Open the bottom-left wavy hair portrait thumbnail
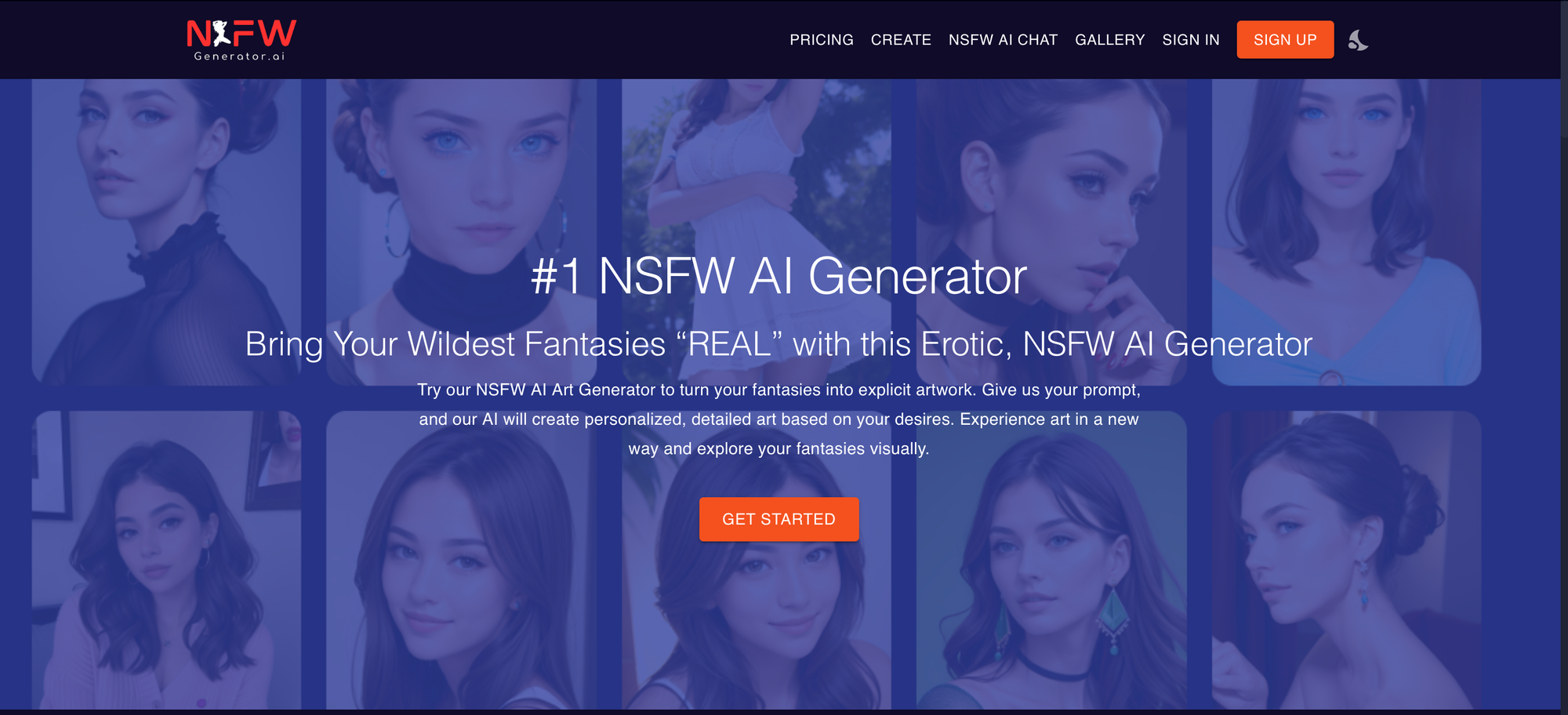Image resolution: width=1568 pixels, height=715 pixels. [166, 561]
